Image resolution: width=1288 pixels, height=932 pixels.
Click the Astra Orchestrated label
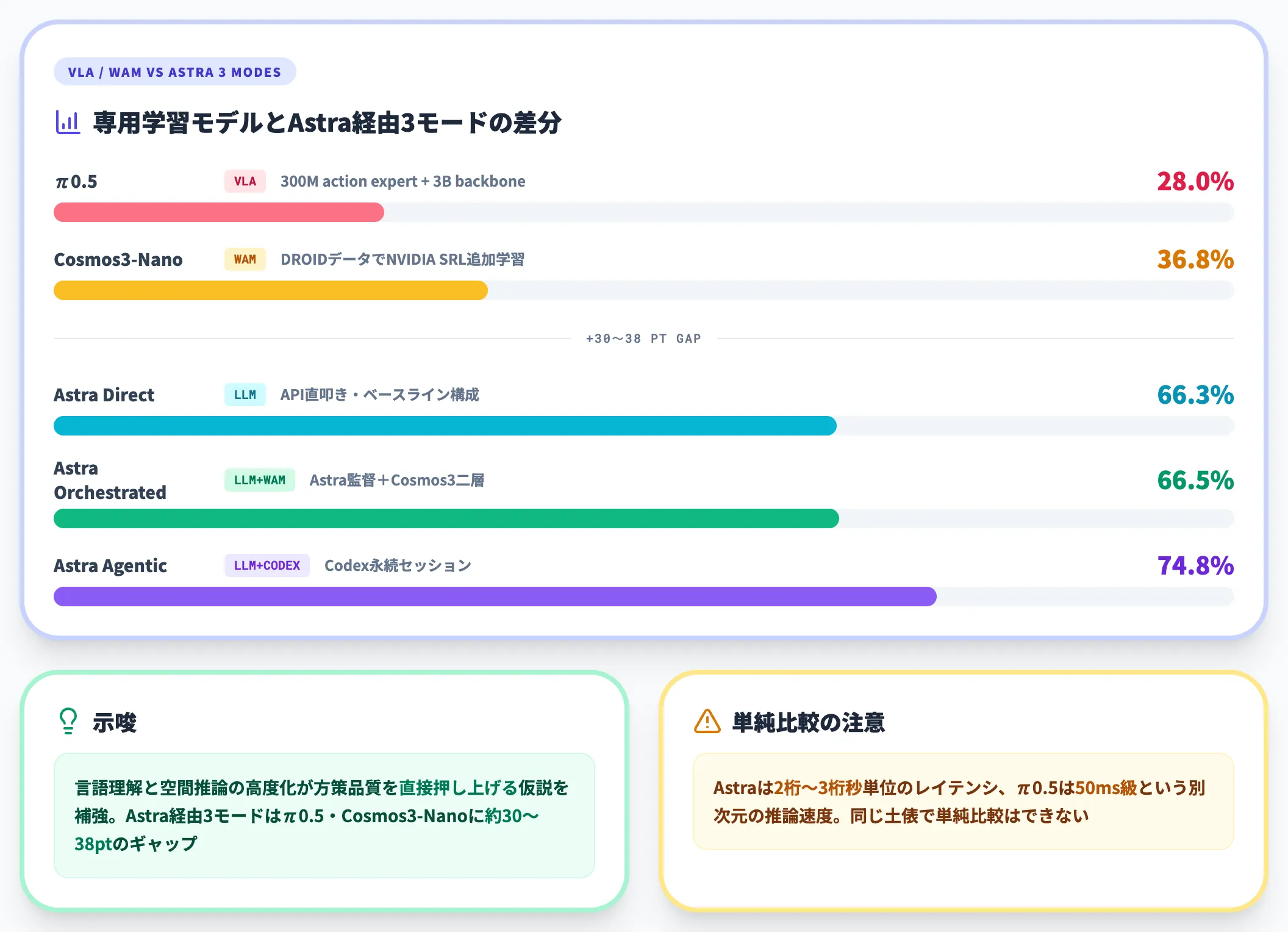click(x=110, y=481)
